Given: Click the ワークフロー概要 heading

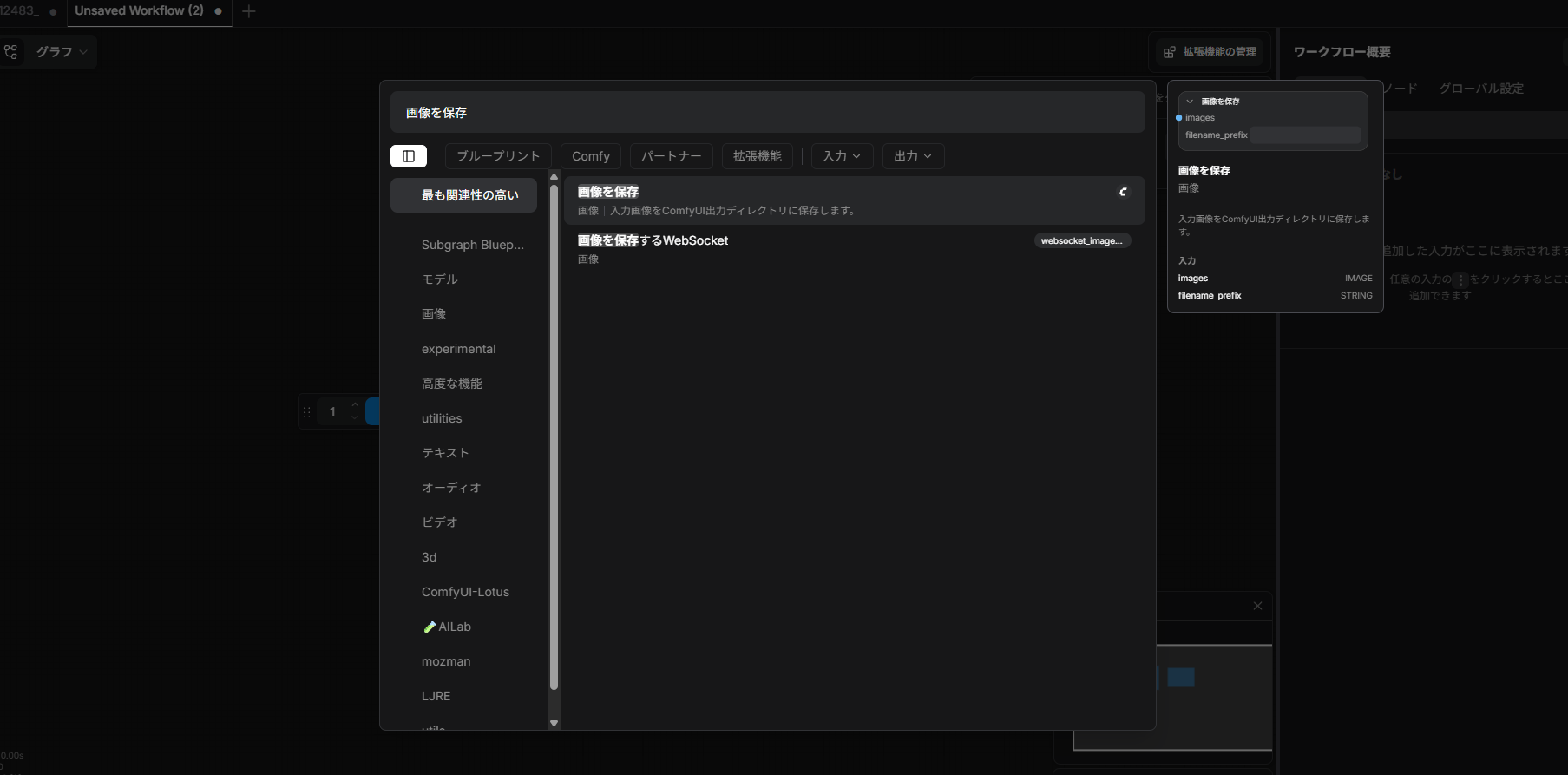Looking at the screenshot, I should [x=1342, y=52].
